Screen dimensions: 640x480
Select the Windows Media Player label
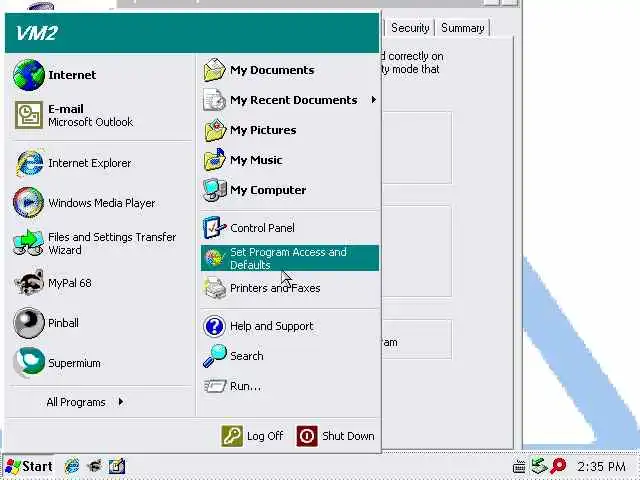[102, 203]
